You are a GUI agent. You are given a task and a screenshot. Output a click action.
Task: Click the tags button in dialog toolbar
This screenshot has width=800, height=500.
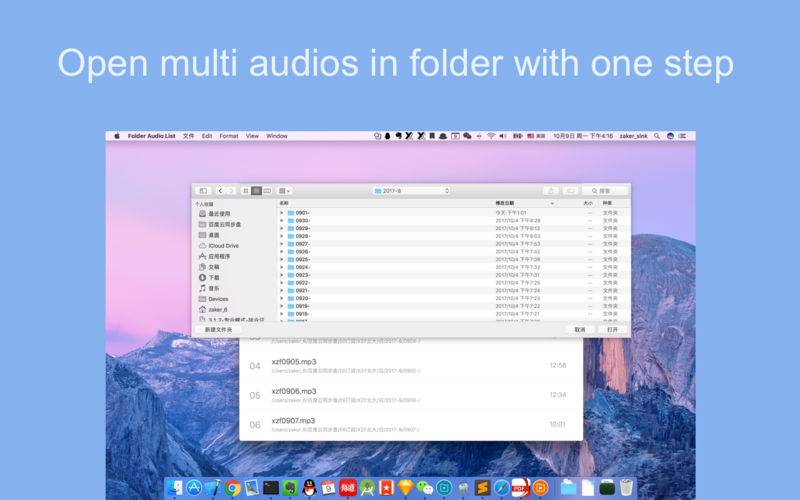[570, 191]
